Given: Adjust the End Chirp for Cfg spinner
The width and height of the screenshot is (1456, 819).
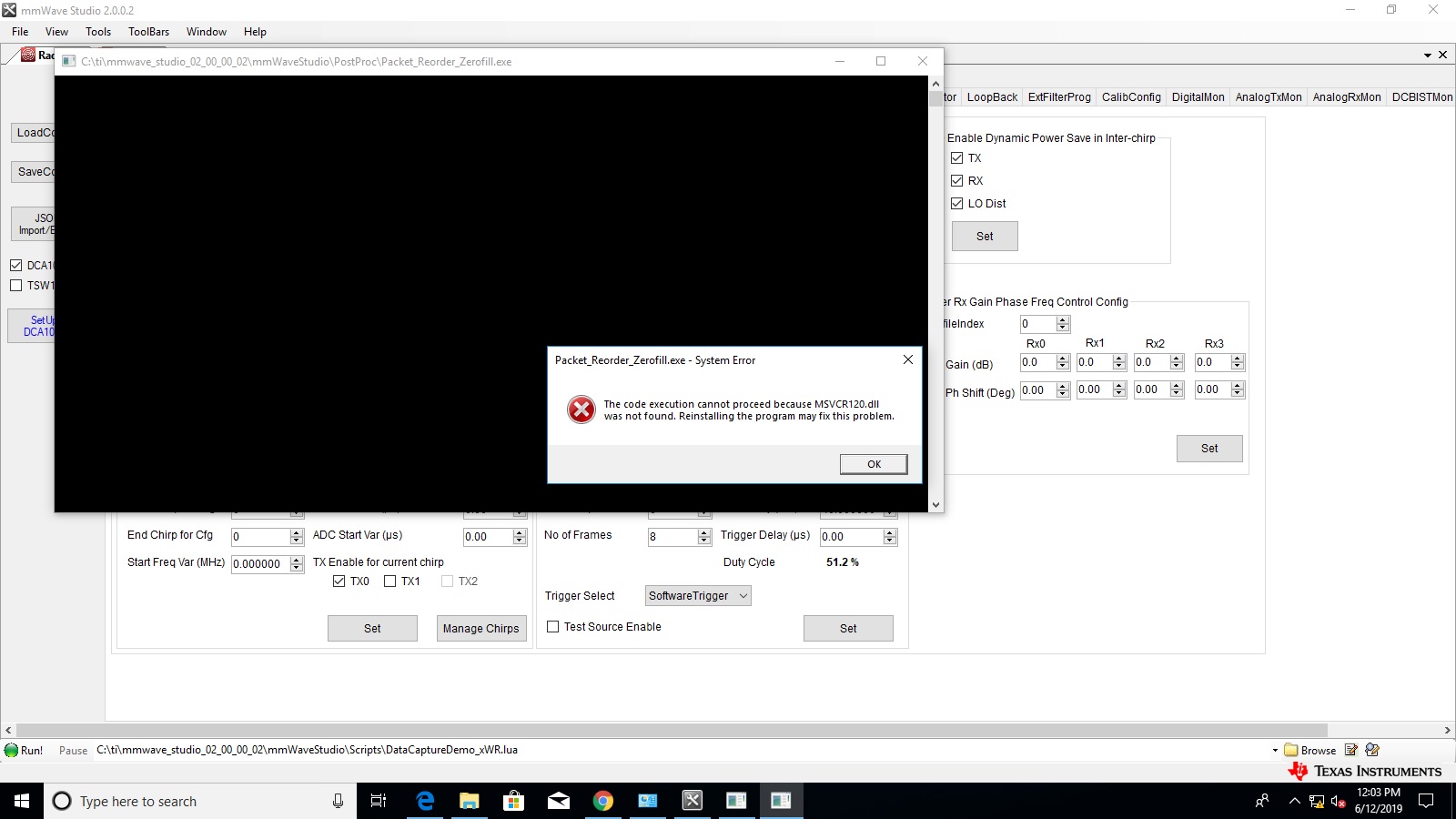Looking at the screenshot, I should [297, 537].
